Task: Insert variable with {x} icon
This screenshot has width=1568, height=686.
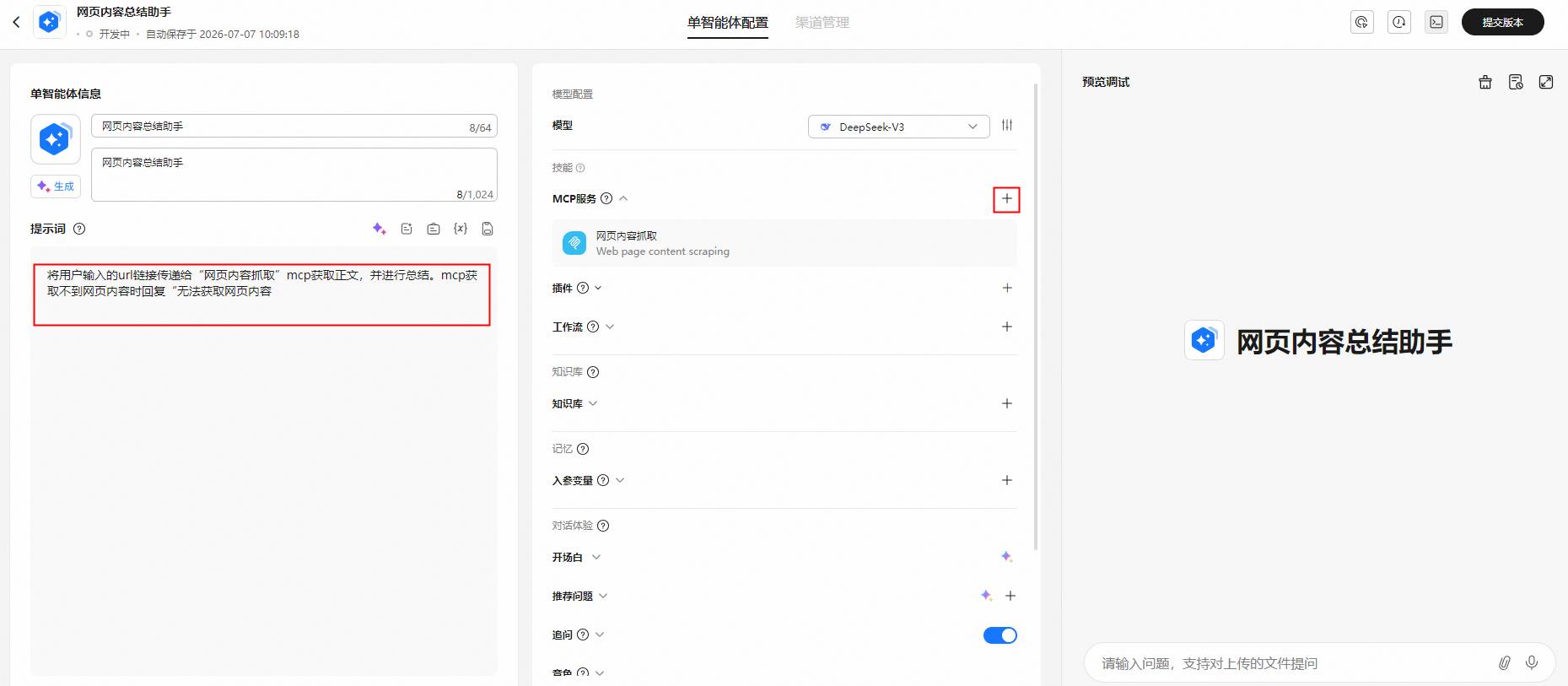Action: point(461,229)
